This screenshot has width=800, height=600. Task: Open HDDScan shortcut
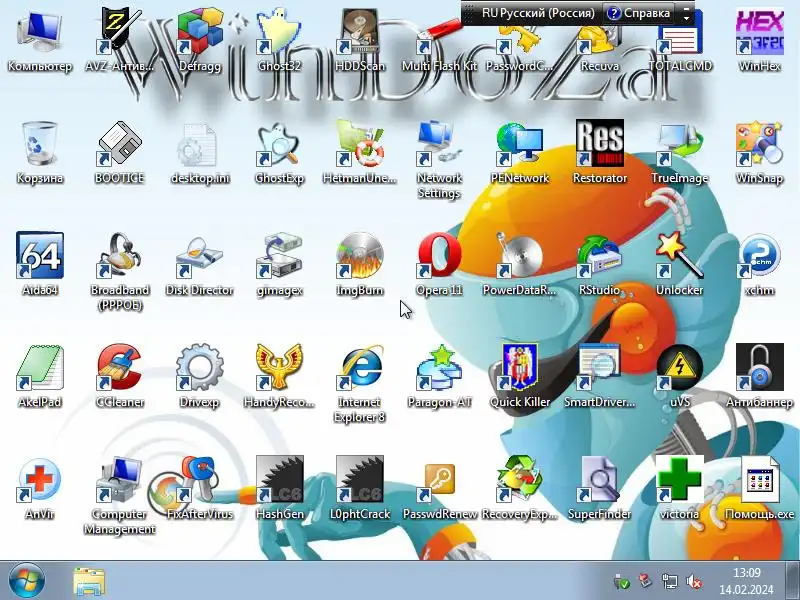(360, 41)
